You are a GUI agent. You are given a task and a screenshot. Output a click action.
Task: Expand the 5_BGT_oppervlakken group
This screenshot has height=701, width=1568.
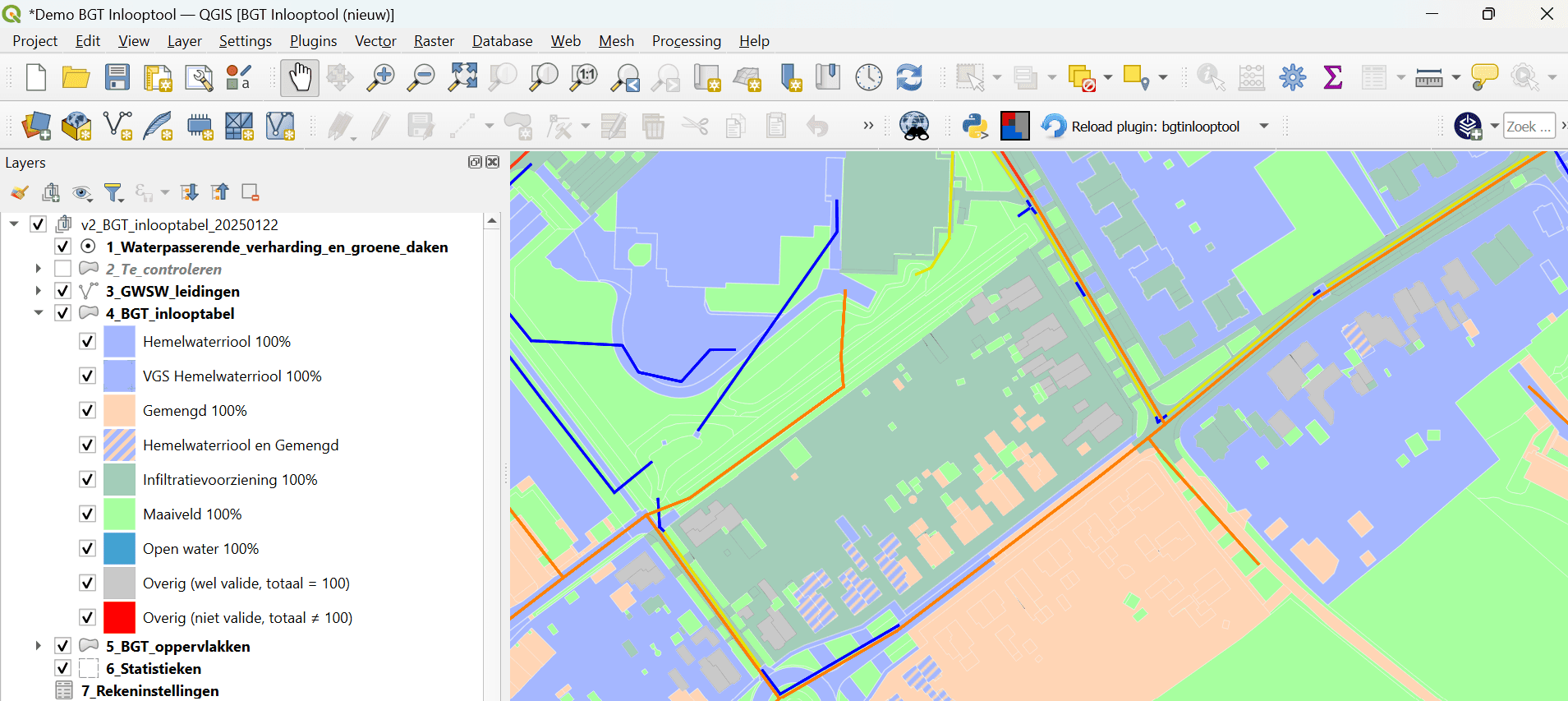(38, 646)
